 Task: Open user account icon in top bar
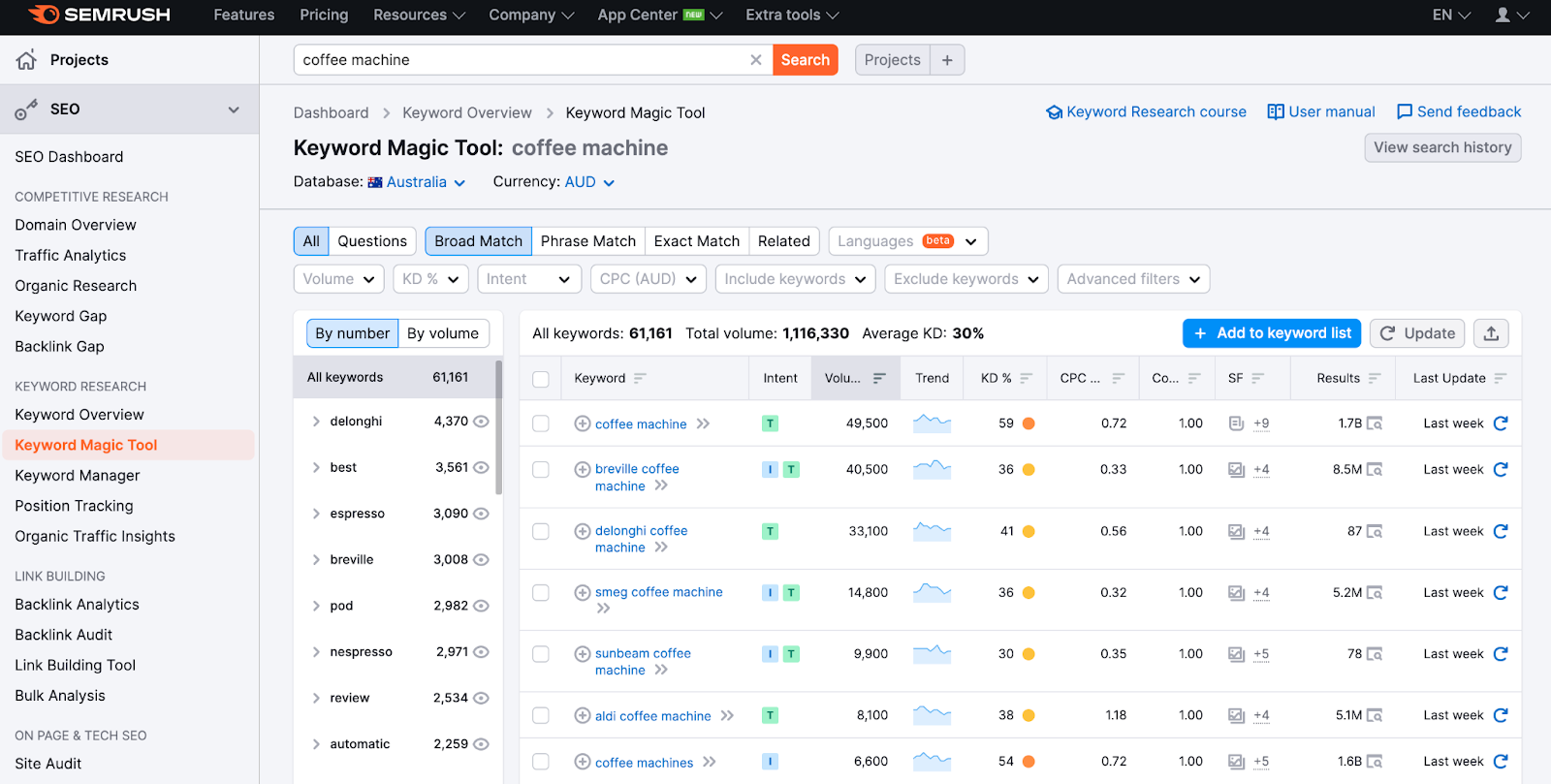pyautogui.click(x=1503, y=16)
